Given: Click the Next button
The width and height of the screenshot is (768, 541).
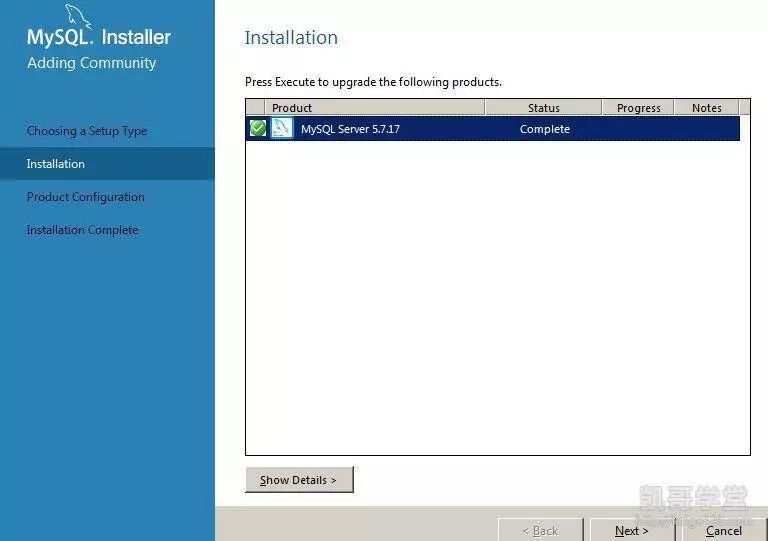Looking at the screenshot, I should 632,530.
